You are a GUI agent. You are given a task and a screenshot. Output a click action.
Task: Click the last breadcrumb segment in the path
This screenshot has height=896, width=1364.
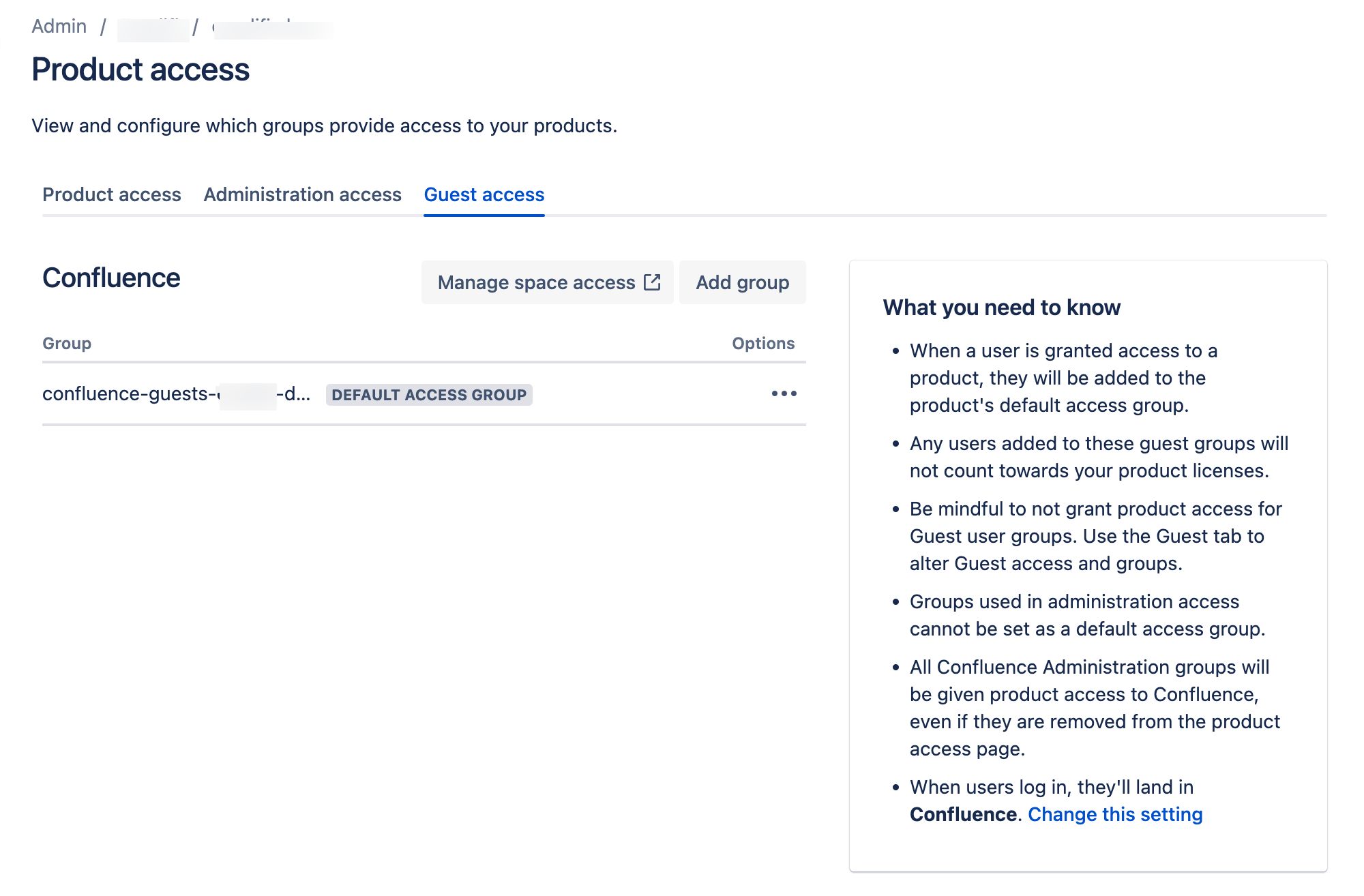coord(273,26)
